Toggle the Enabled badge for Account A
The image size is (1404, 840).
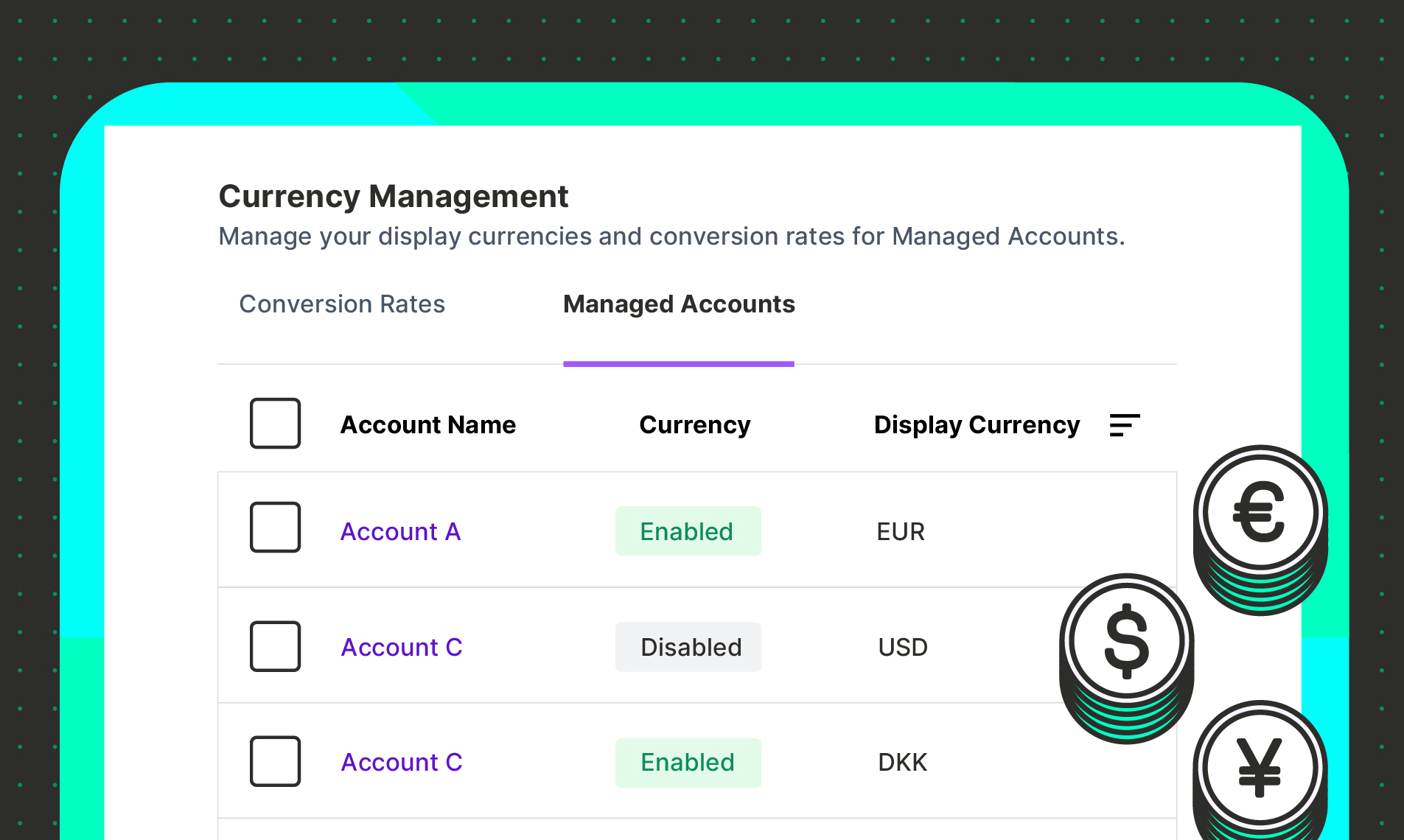pos(688,531)
